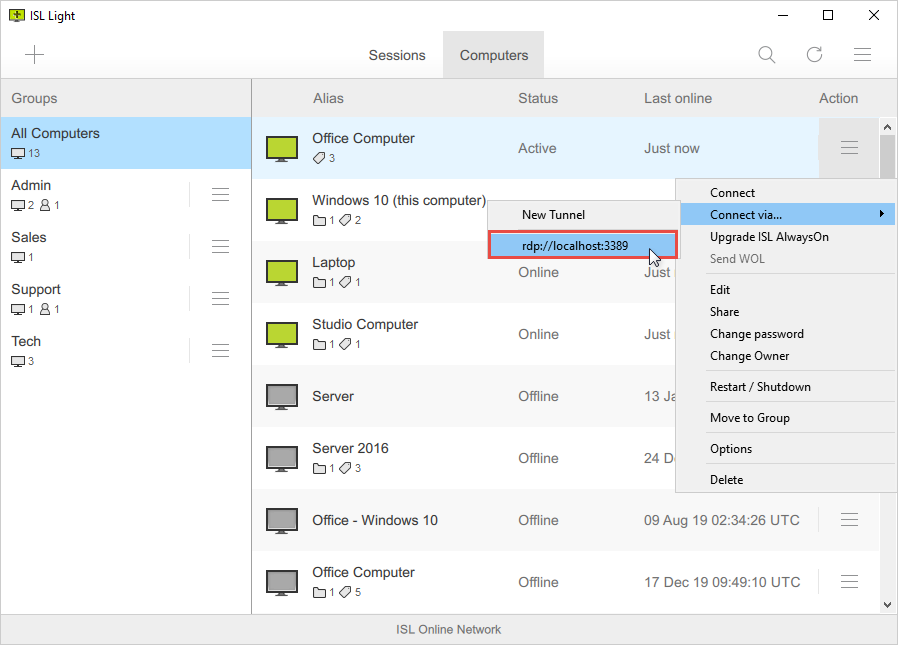Click Change password in the context menu
This screenshot has width=898, height=645.
[x=756, y=334]
